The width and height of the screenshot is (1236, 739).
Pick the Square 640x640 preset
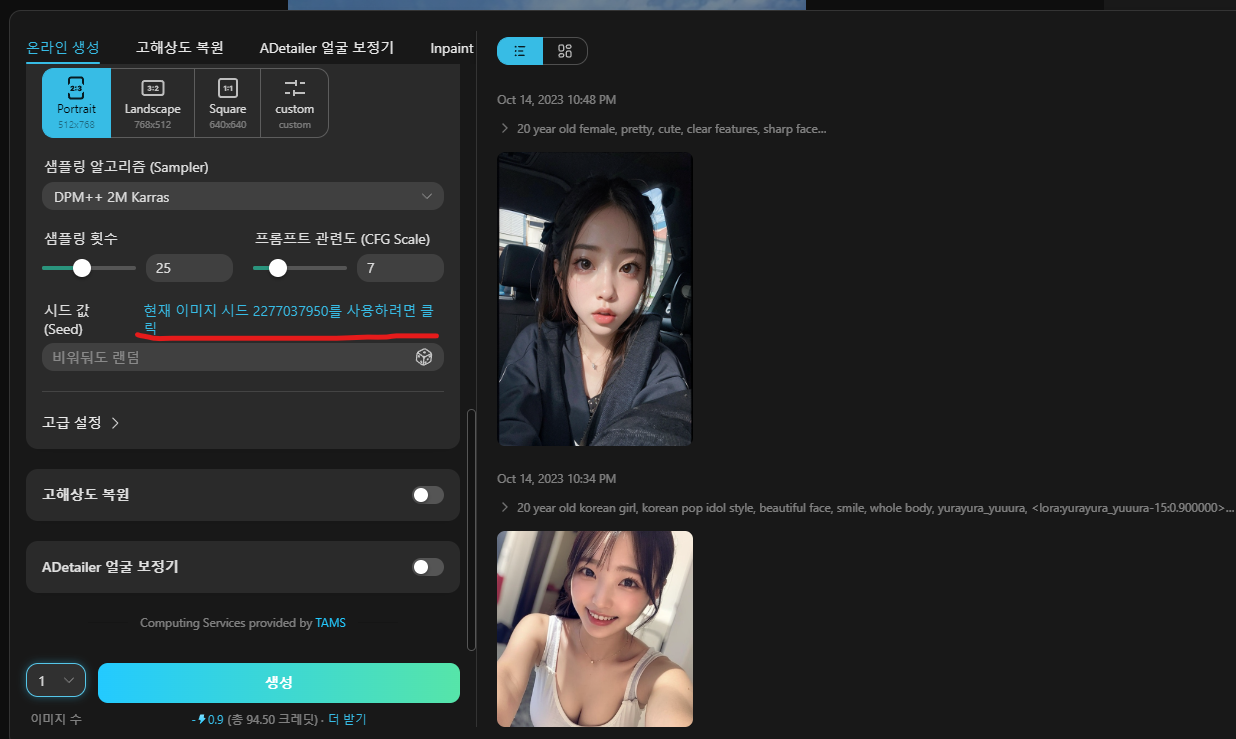[x=227, y=102]
